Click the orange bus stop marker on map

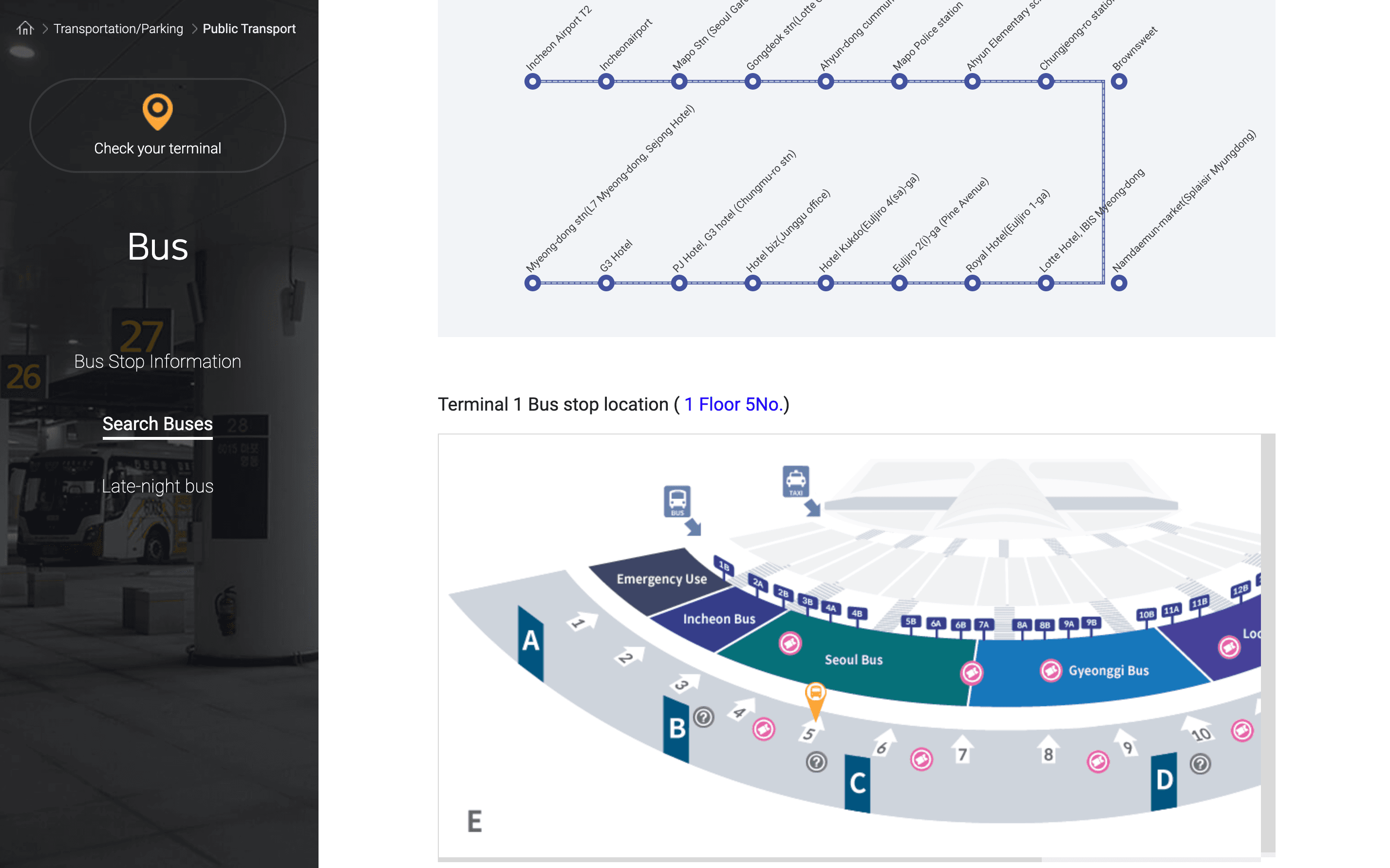coord(815,696)
